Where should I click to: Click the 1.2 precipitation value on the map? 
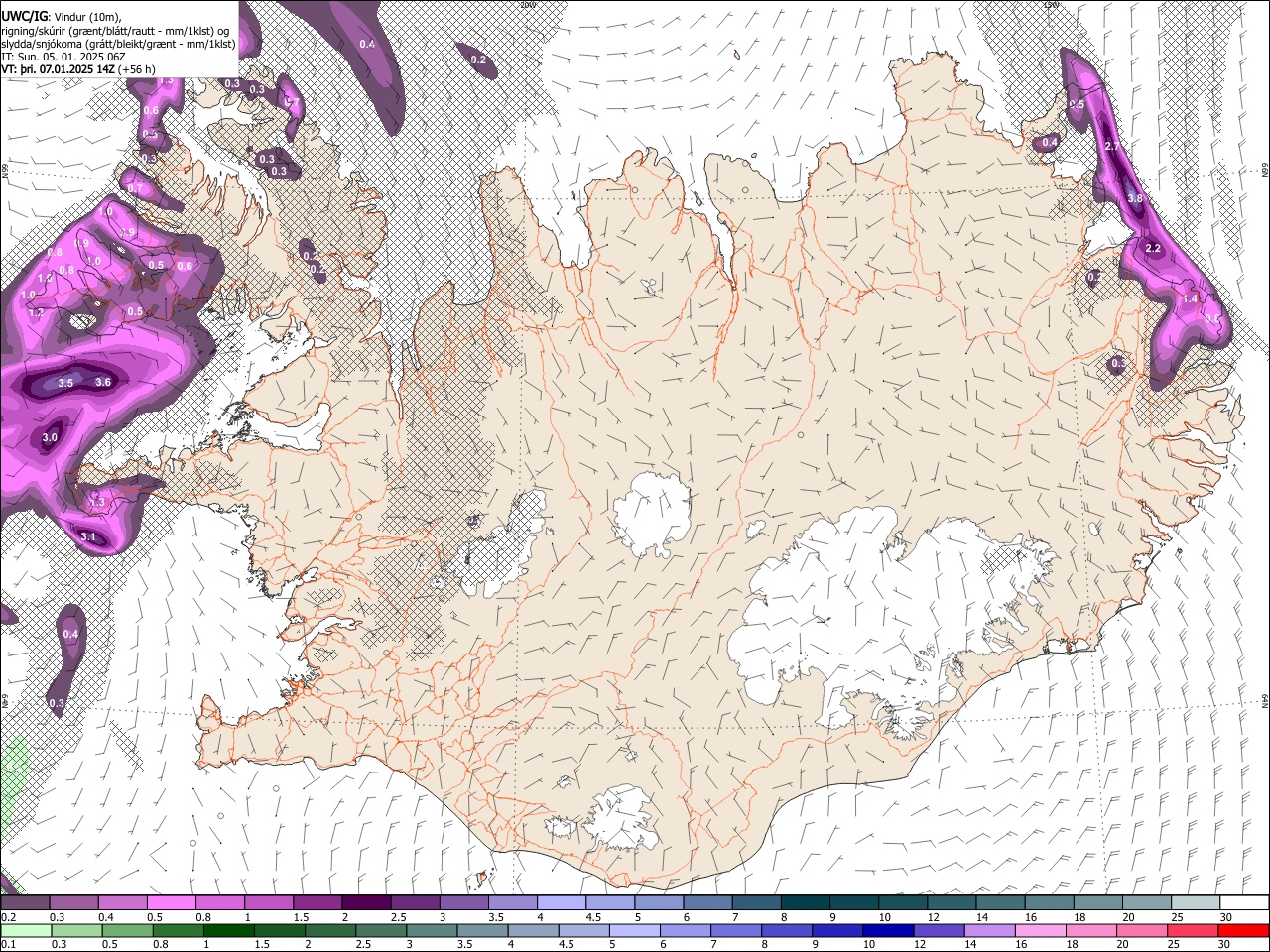36,312
